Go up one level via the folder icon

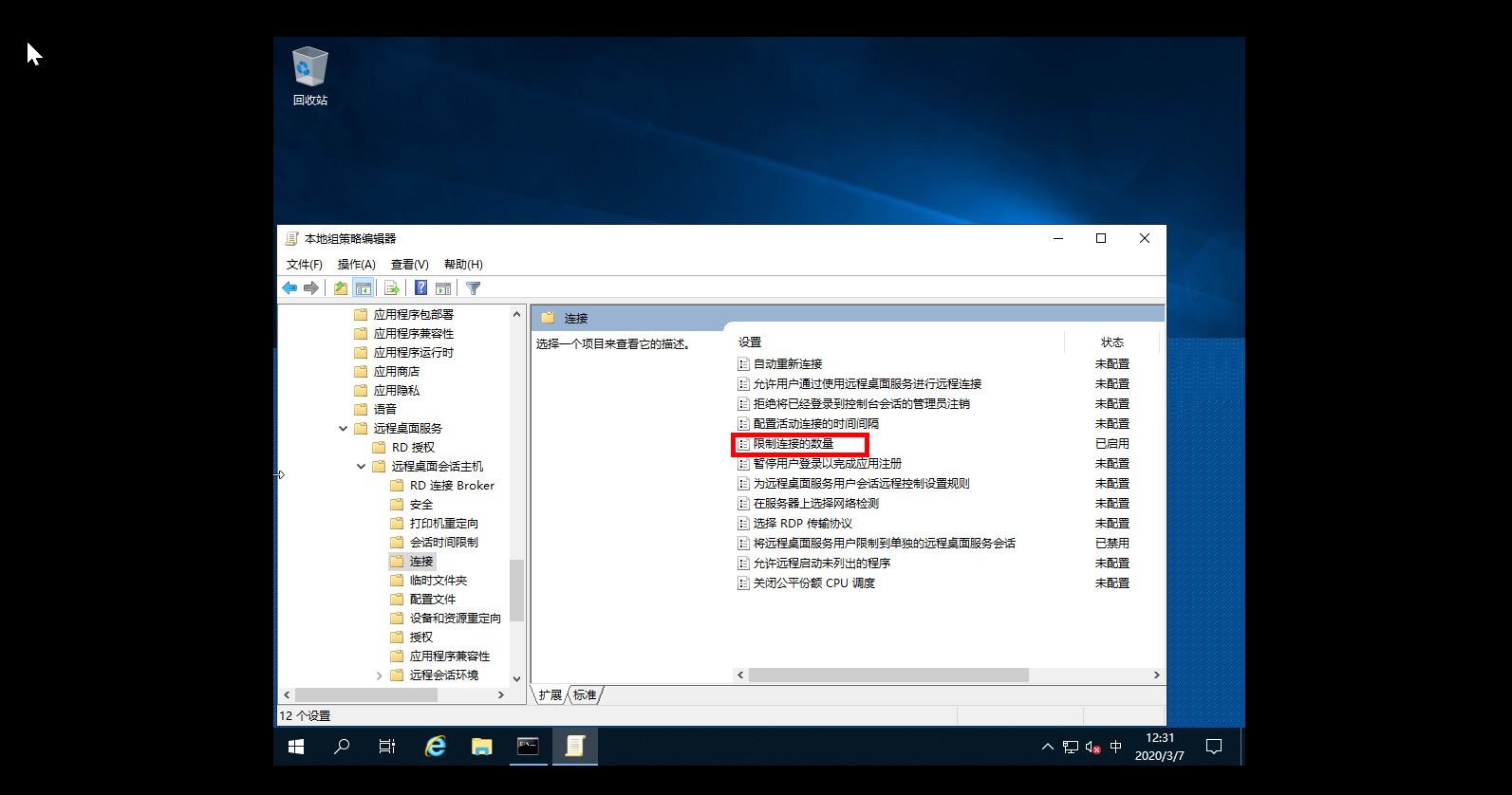point(340,288)
